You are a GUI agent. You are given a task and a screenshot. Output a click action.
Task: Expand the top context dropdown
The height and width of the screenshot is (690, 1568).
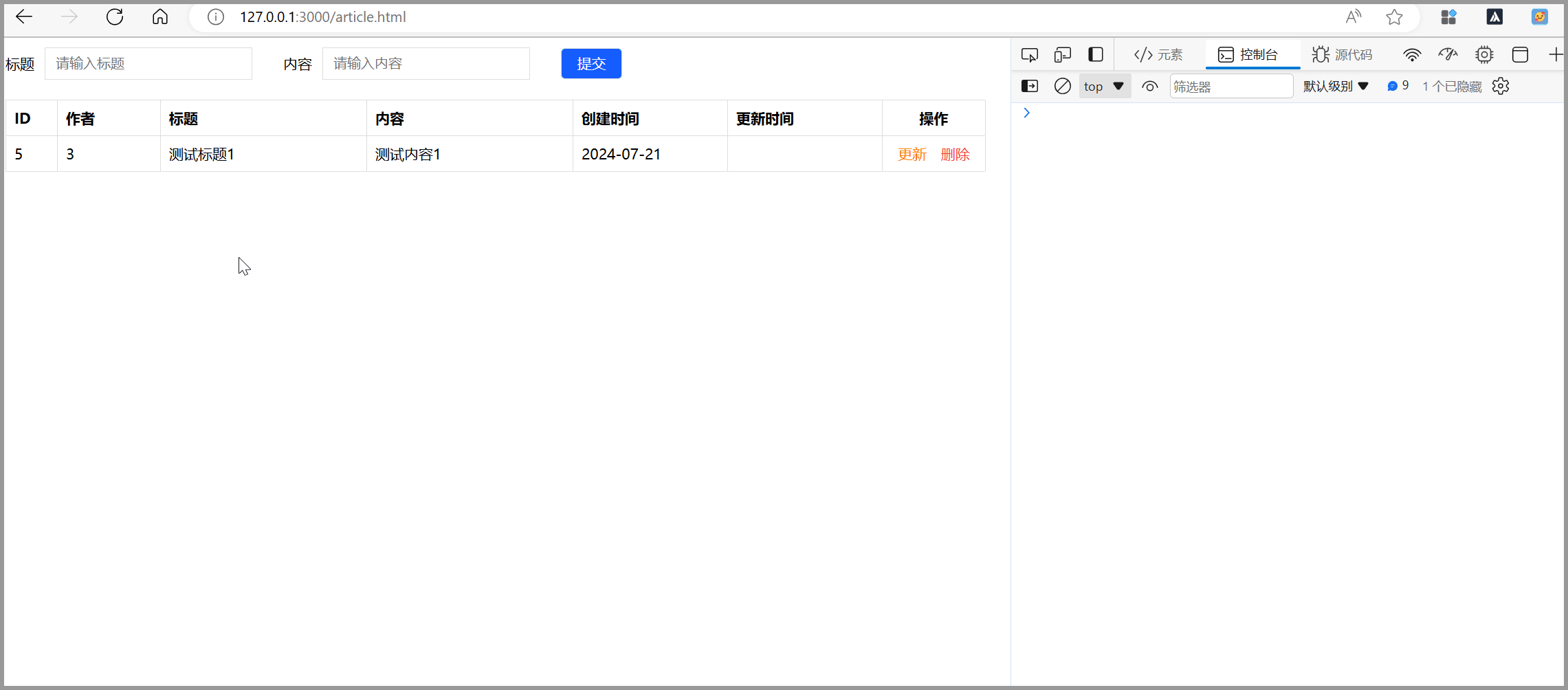[1104, 87]
